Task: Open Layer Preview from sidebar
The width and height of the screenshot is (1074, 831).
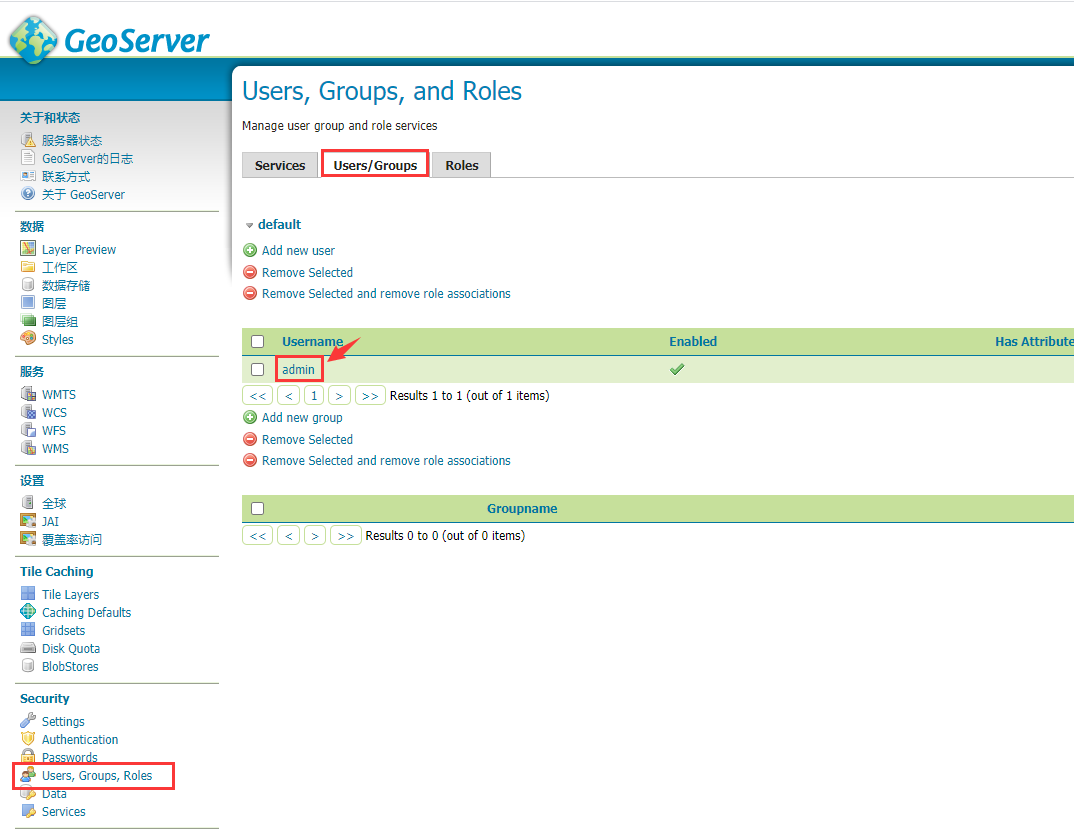Action: tap(78, 249)
